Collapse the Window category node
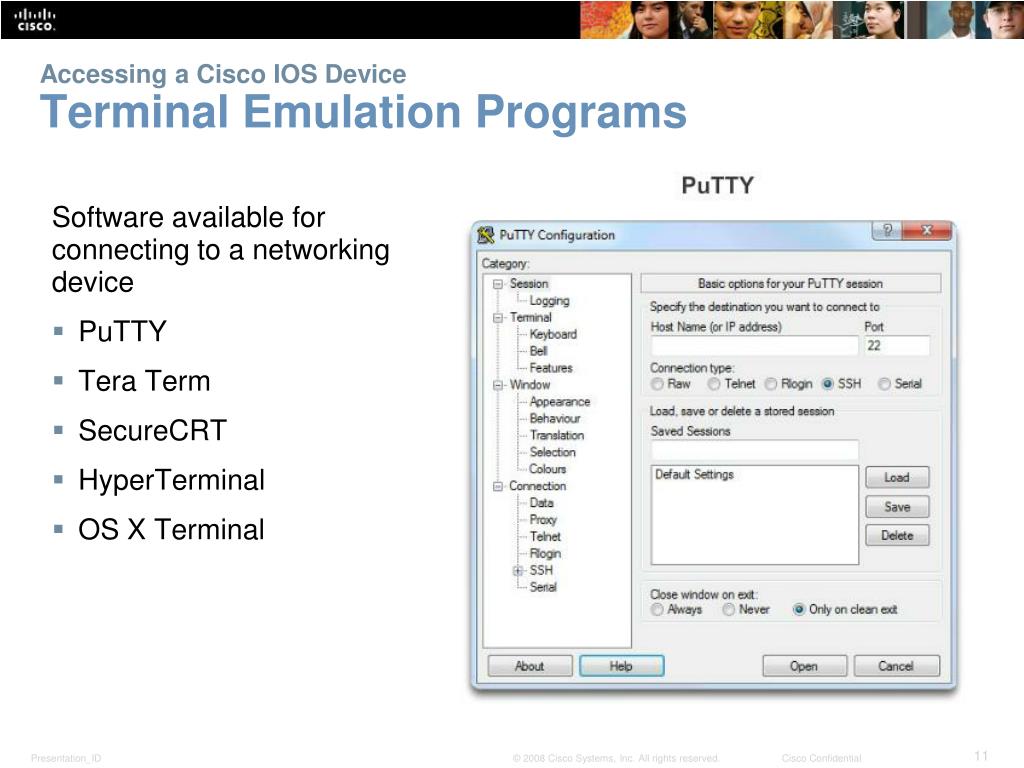The image size is (1024, 768). (x=498, y=385)
